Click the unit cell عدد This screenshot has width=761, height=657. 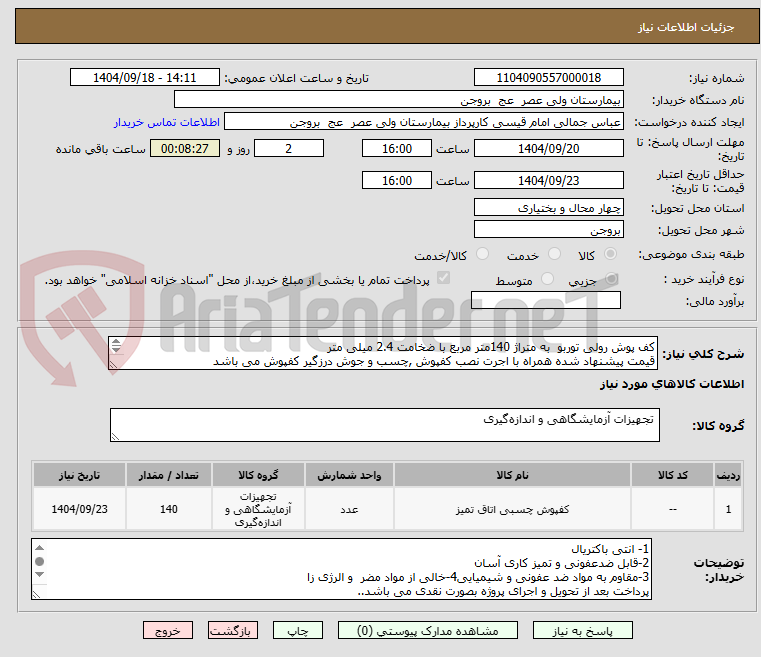pyautogui.click(x=349, y=509)
